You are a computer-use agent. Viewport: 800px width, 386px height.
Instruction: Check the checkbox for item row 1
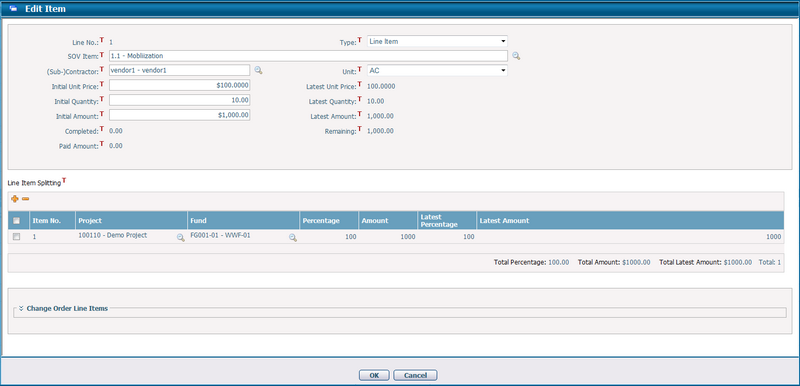[x=16, y=237]
